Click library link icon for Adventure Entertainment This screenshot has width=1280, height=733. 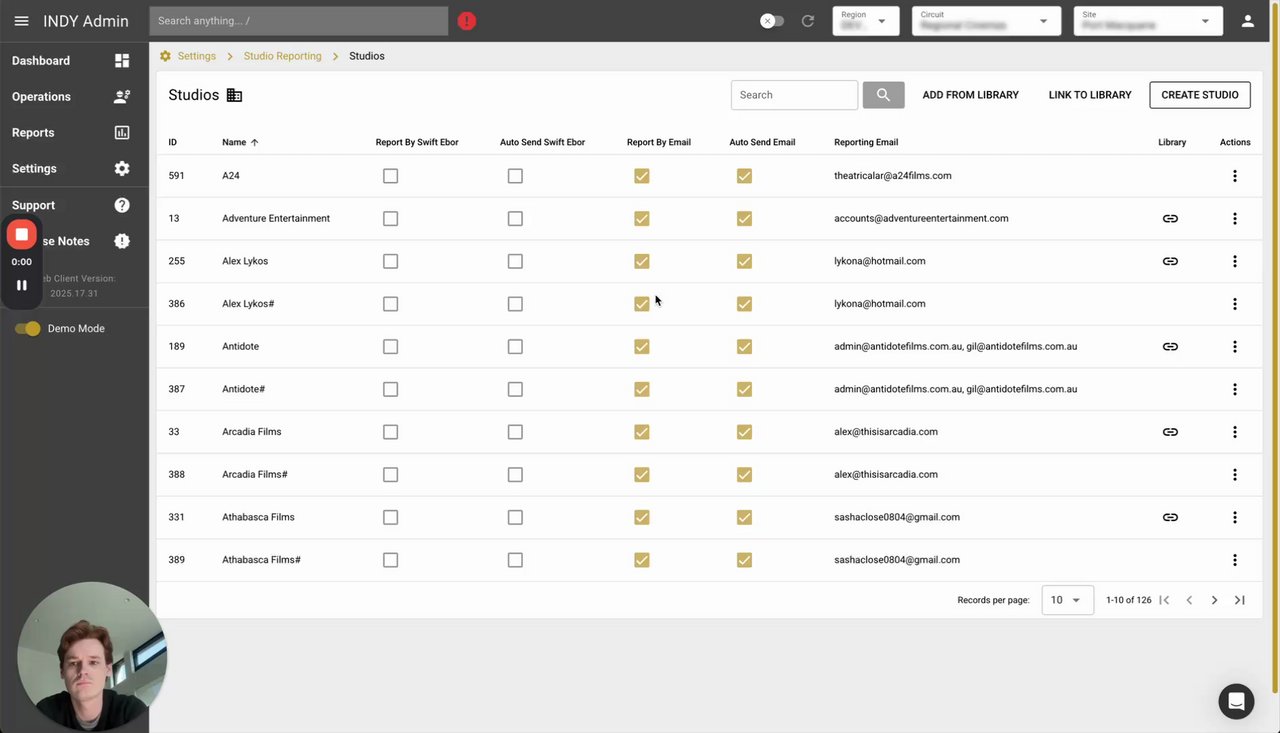1170,219
